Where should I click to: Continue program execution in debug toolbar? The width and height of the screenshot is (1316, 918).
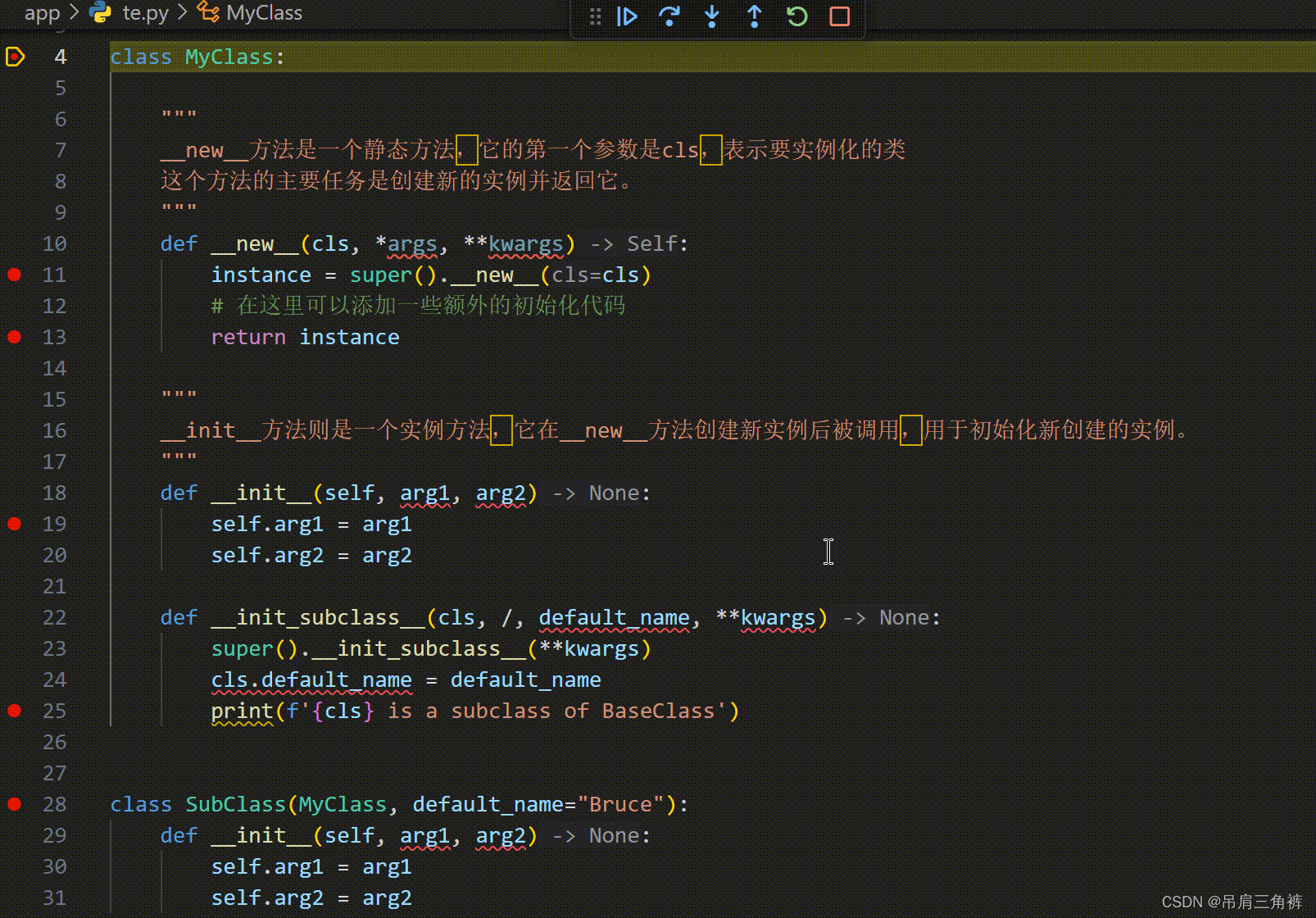(627, 16)
